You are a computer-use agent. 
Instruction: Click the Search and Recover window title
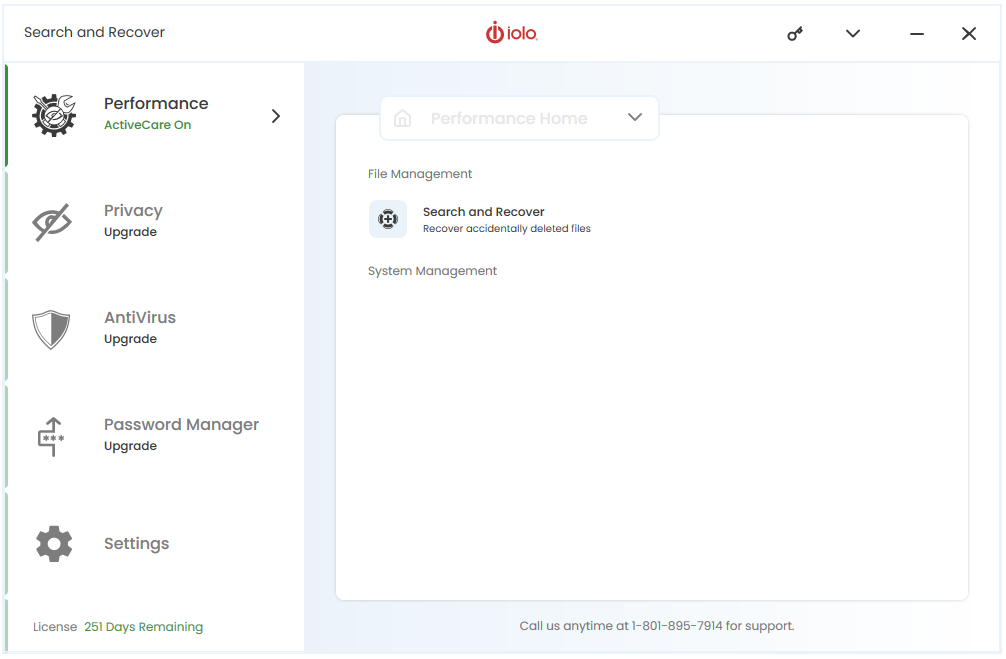click(x=94, y=32)
